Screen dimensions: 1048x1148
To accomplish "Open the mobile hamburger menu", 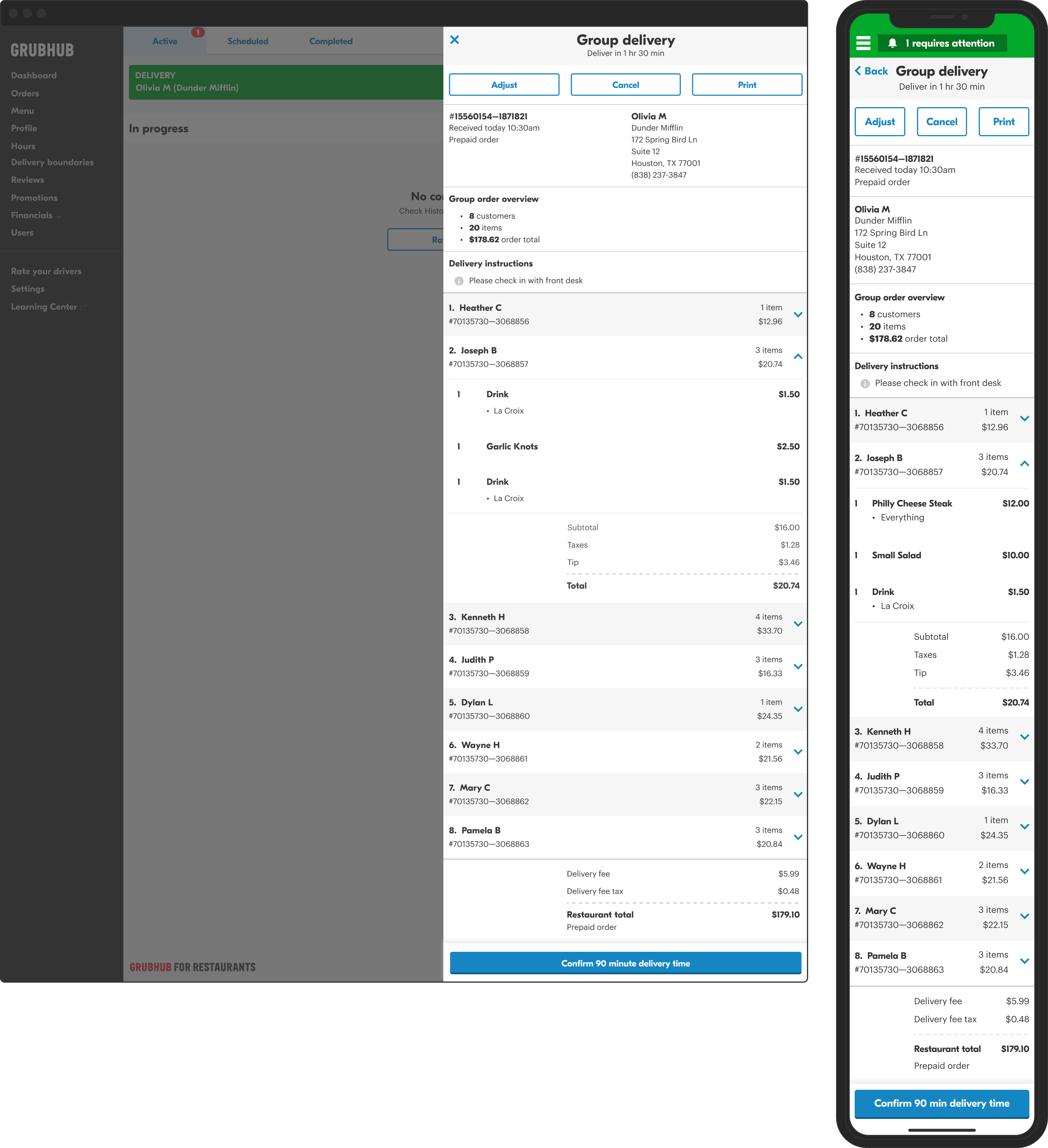I will [863, 43].
